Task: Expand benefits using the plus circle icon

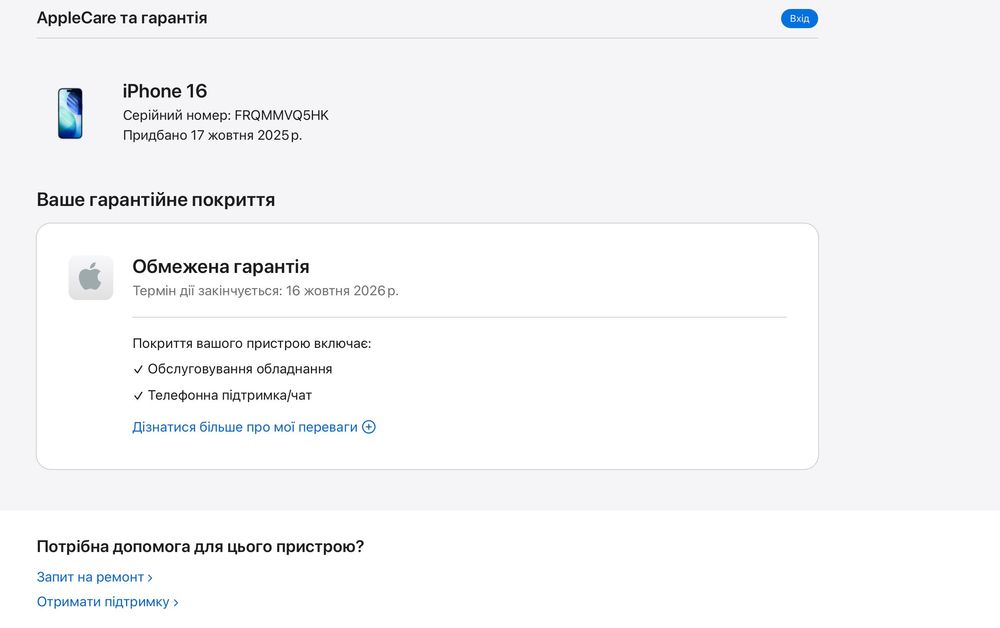Action: coord(369,427)
